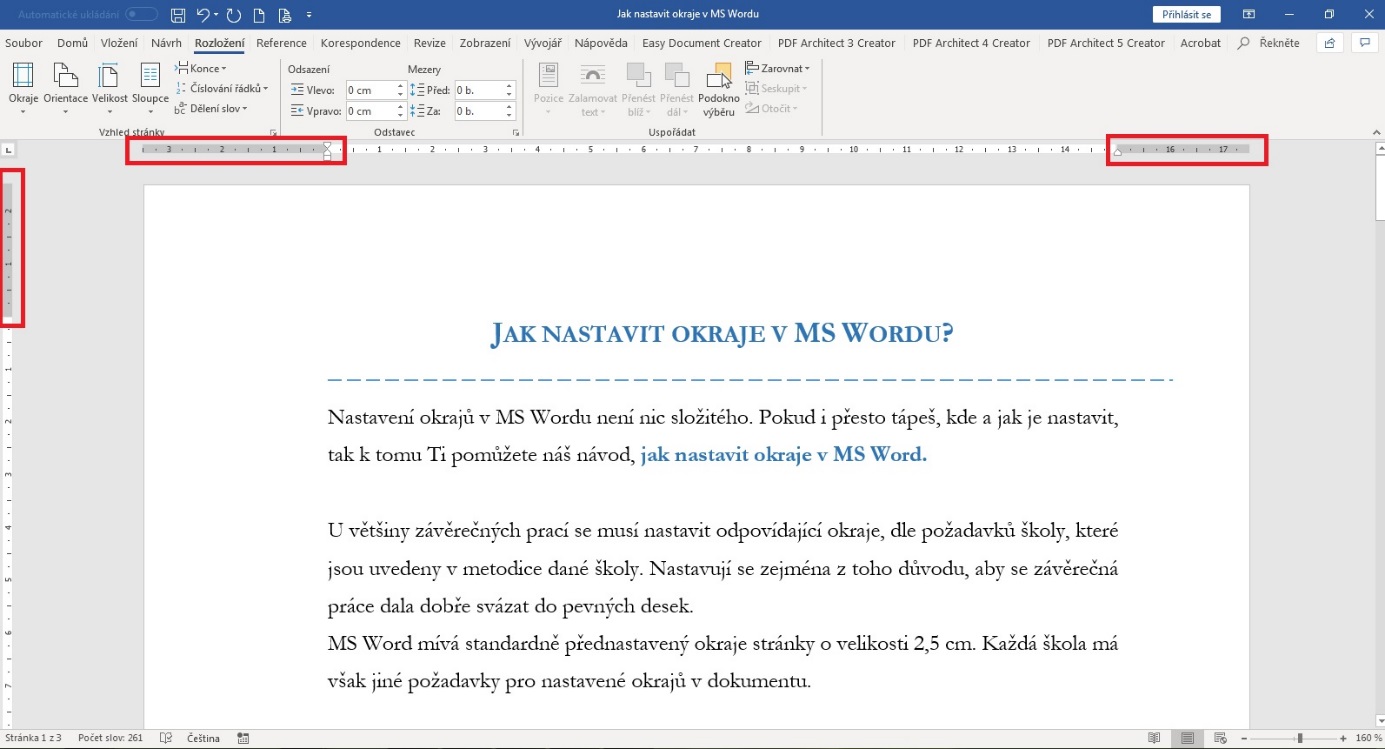Click the Řekněte search magnifier

(x=1244, y=43)
